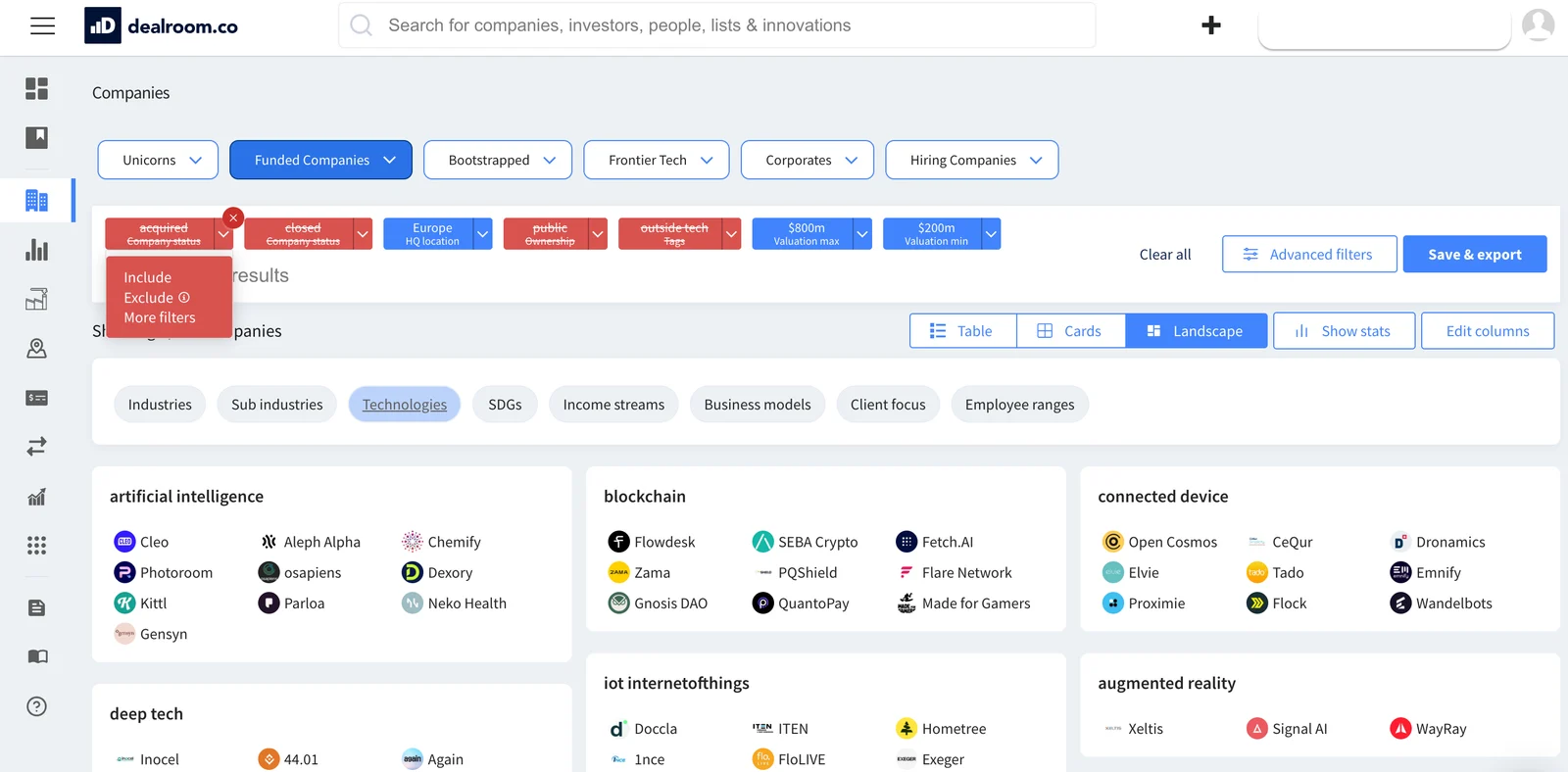
Task: Click the WayRay logo icon
Action: click(x=1400, y=729)
